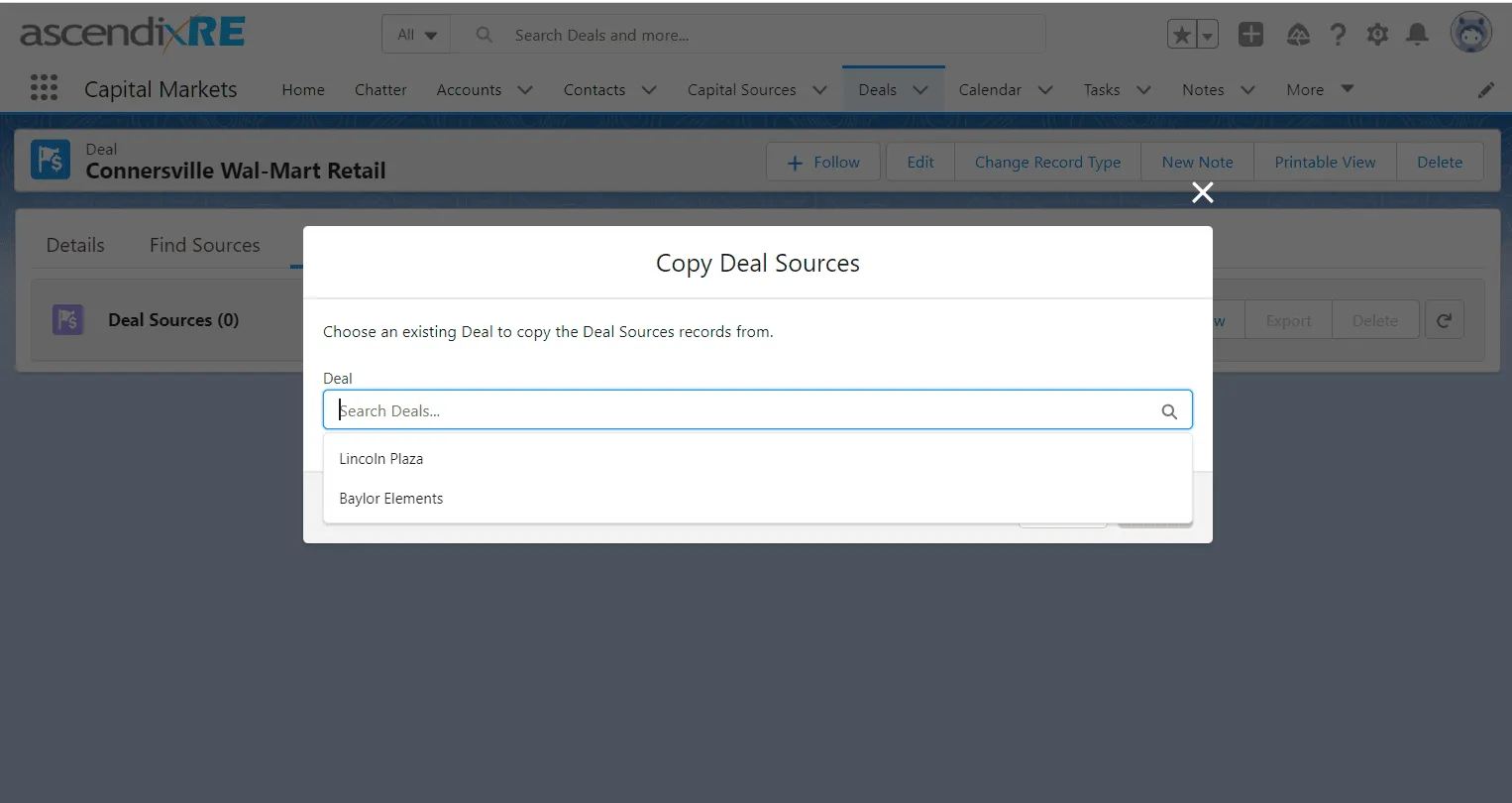Open the Deals tab
This screenshot has height=803, width=1512.
click(x=877, y=89)
